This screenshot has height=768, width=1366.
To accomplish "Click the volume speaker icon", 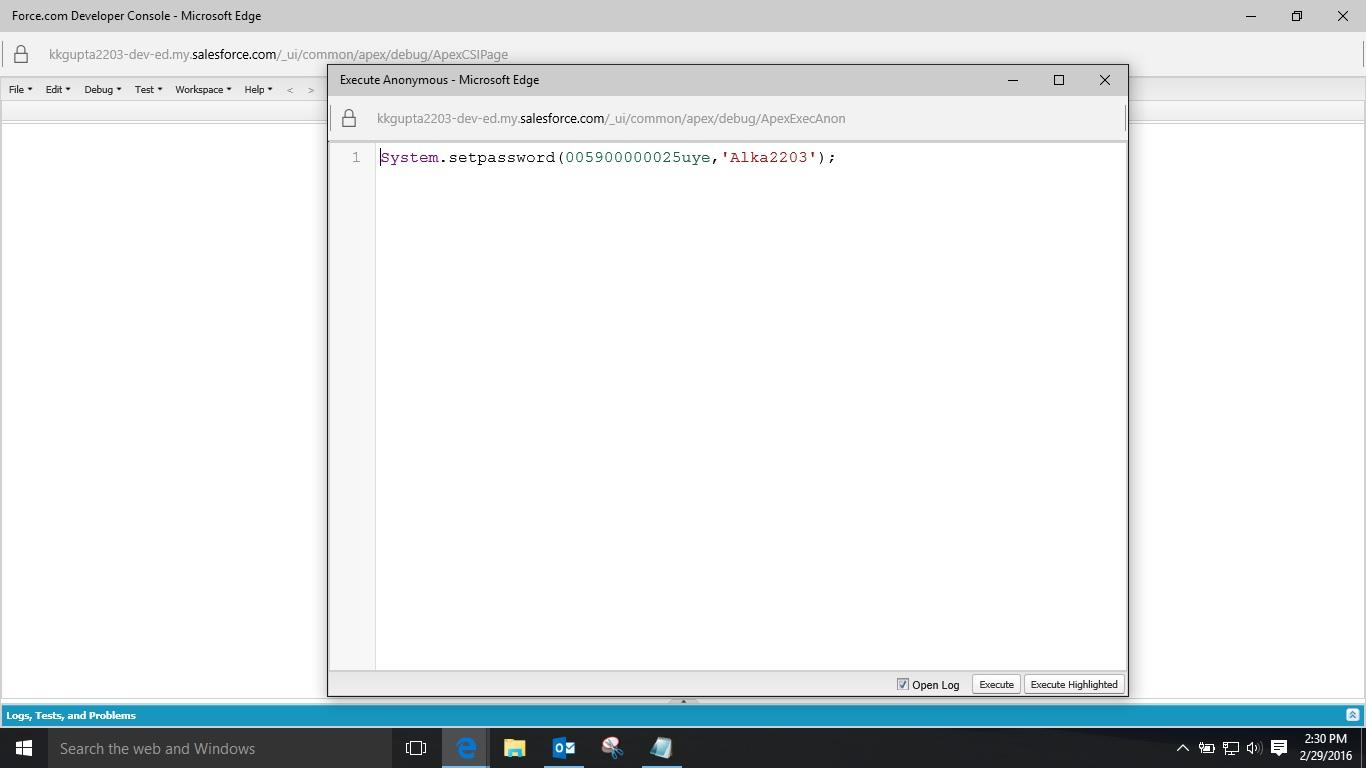I will 1254,748.
